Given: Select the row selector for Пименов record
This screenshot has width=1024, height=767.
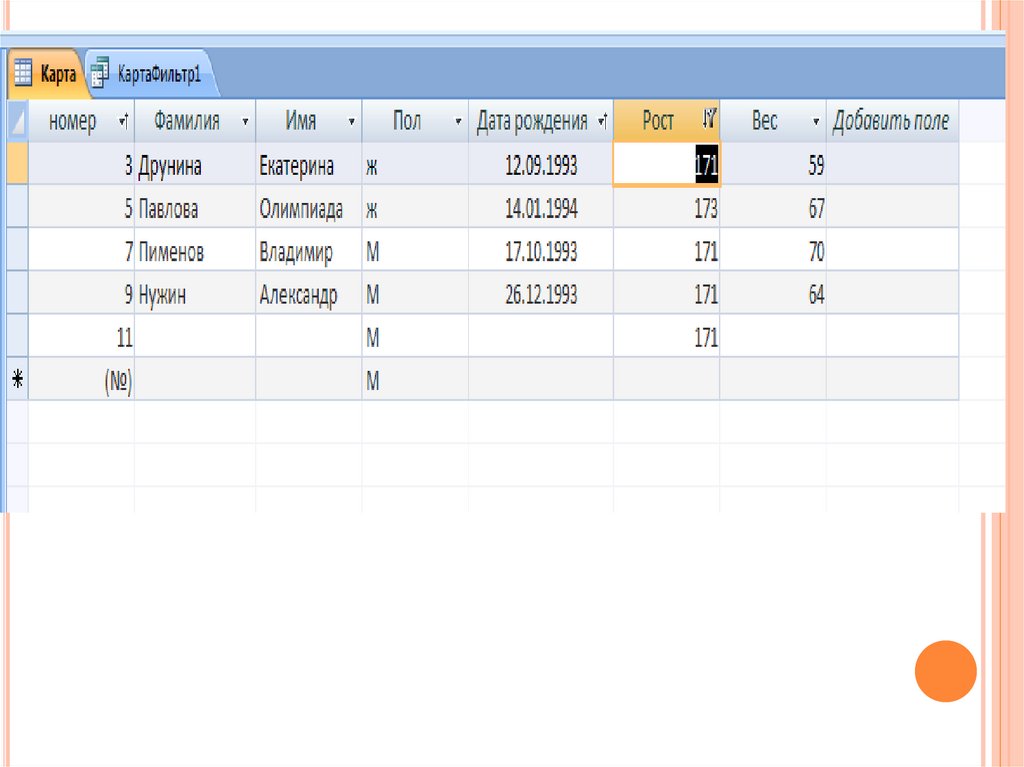Looking at the screenshot, I should point(17,252).
